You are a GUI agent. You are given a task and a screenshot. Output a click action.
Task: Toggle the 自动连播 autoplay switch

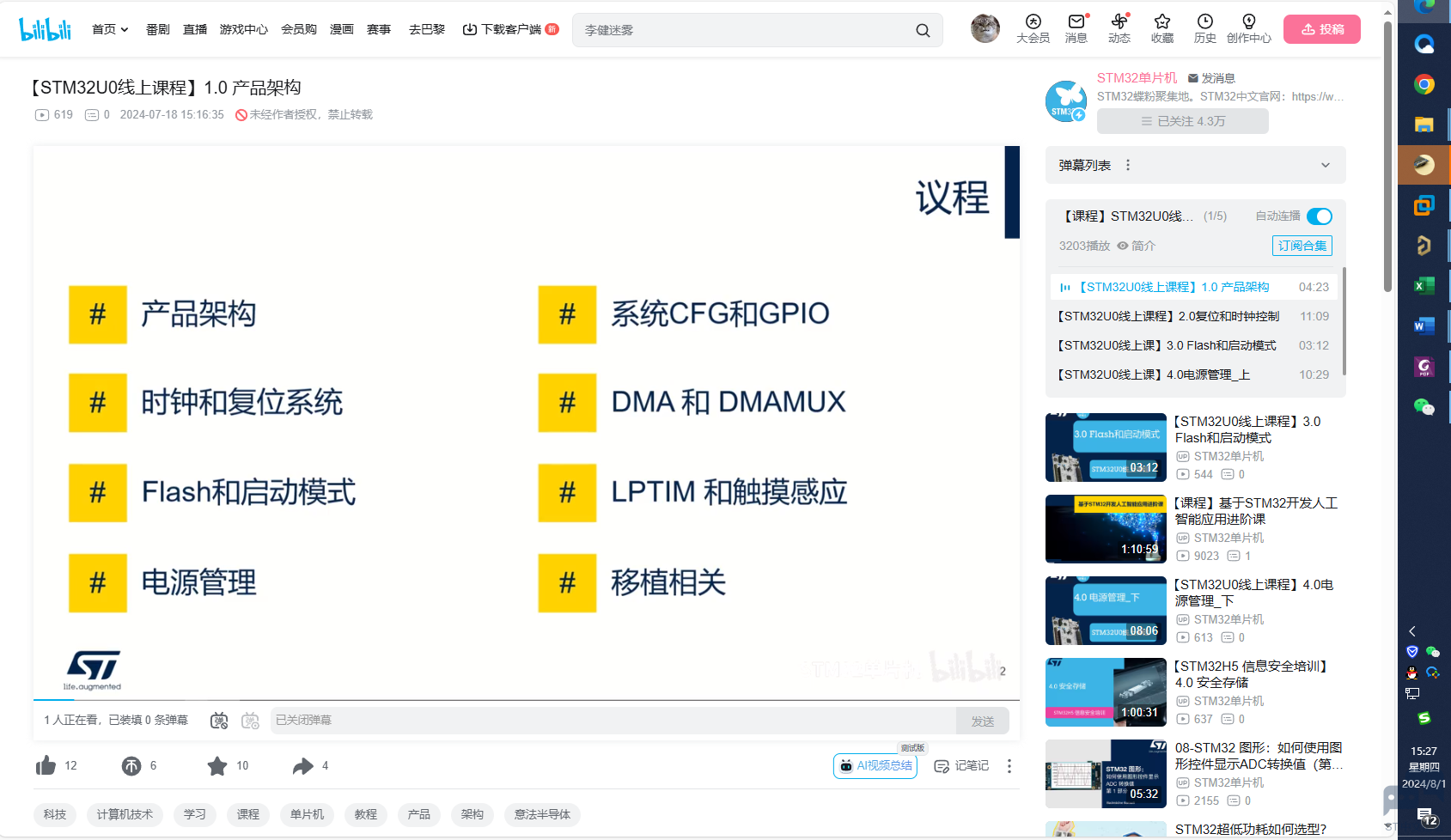click(1320, 216)
